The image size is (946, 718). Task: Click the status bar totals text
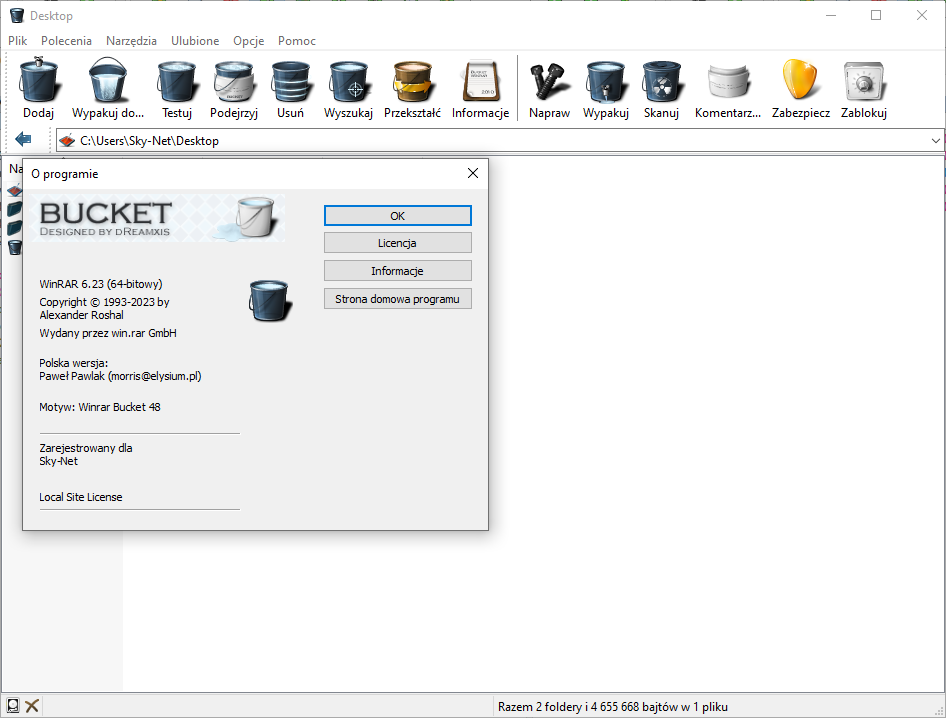coord(612,707)
